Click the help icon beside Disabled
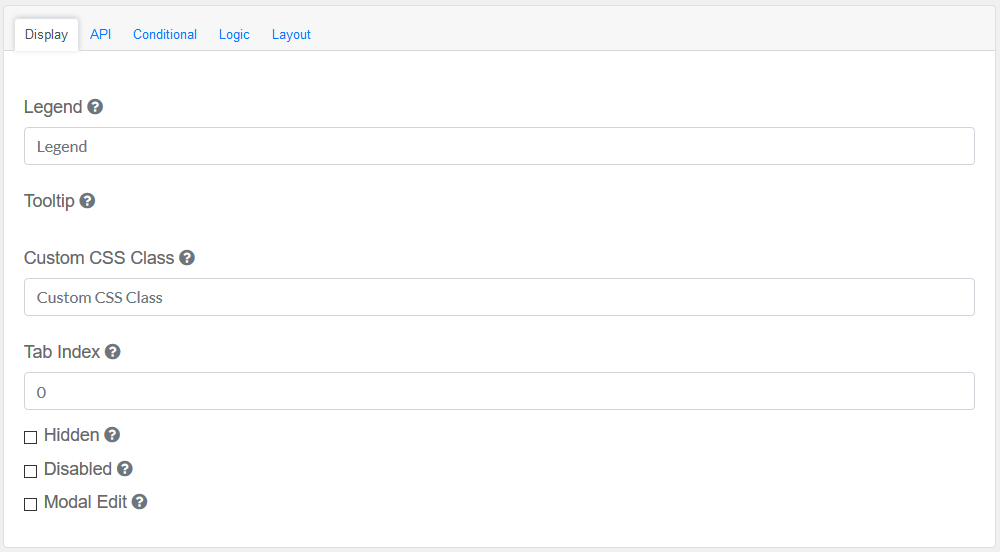This screenshot has width=1000, height=552. pos(125,469)
